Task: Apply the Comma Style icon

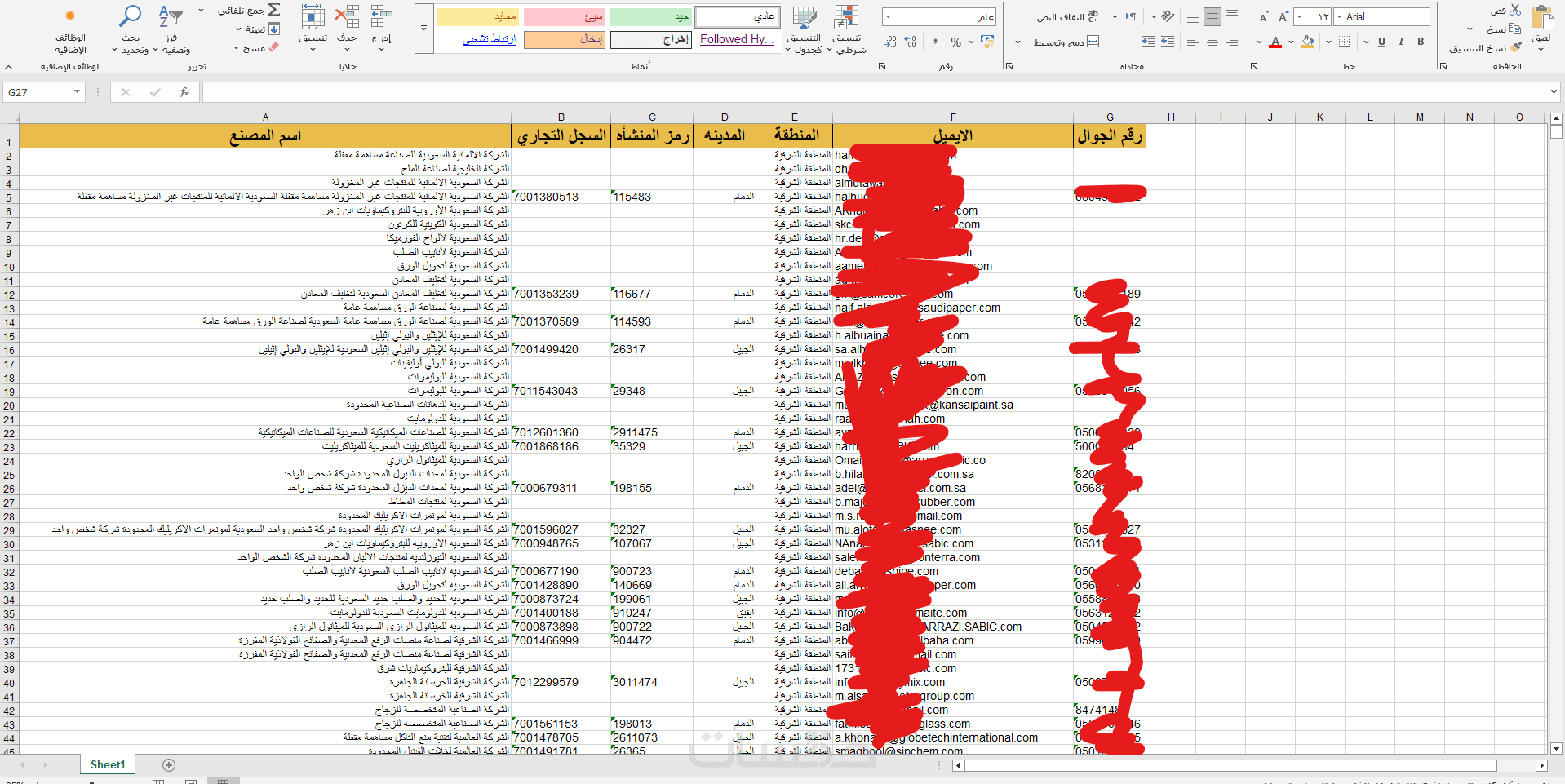Action: coord(935,42)
